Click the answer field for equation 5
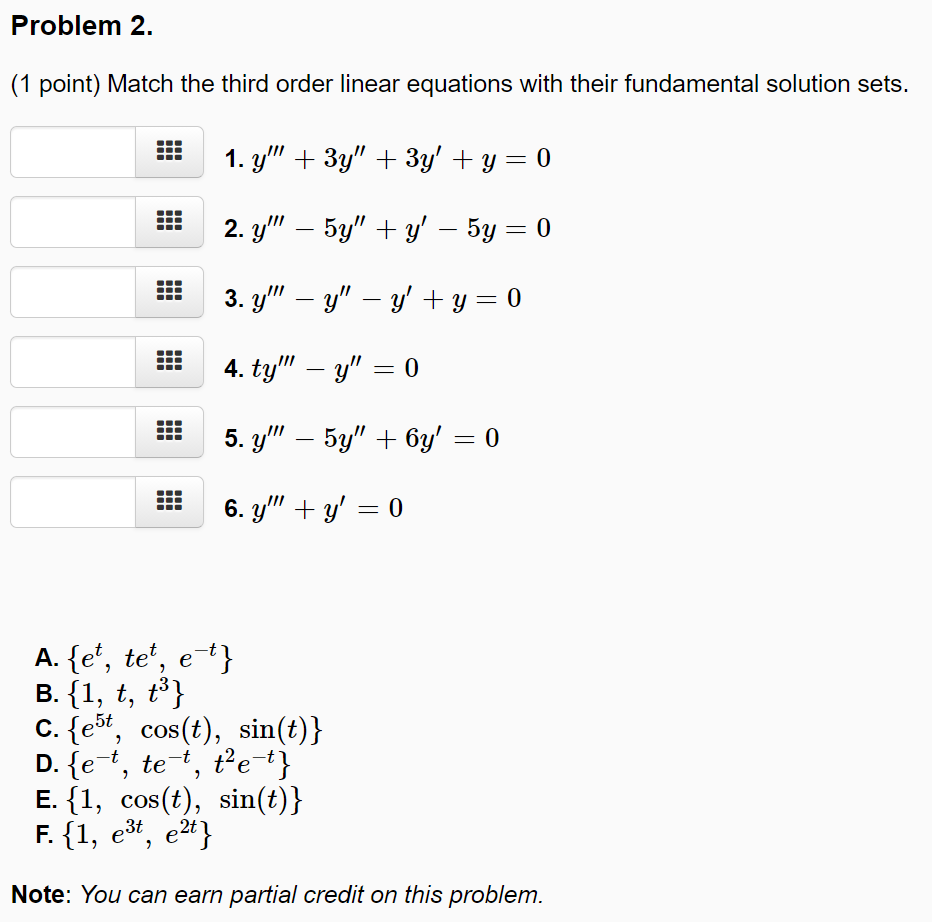This screenshot has width=932, height=922. pos(70,432)
